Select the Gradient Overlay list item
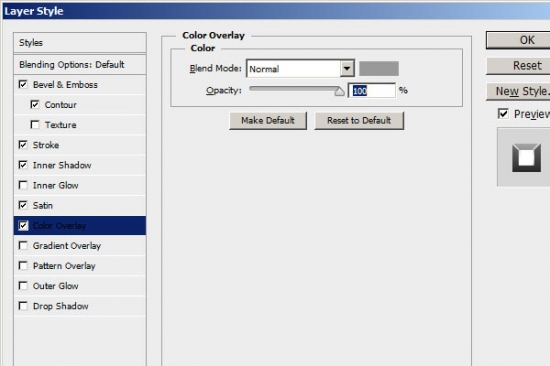The width and height of the screenshot is (550, 366). (x=80, y=246)
